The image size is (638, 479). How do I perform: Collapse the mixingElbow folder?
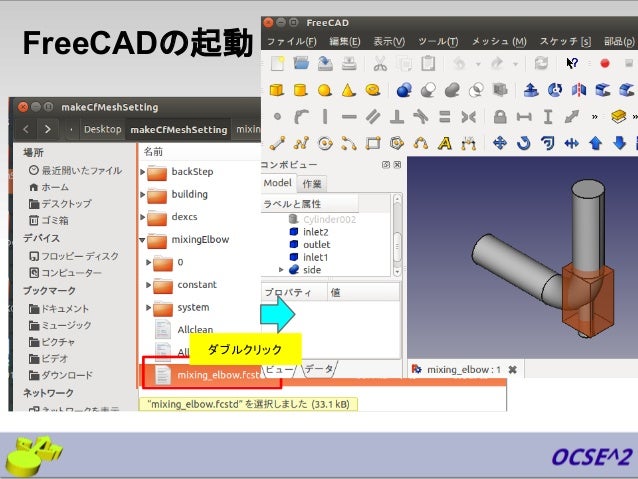142,240
